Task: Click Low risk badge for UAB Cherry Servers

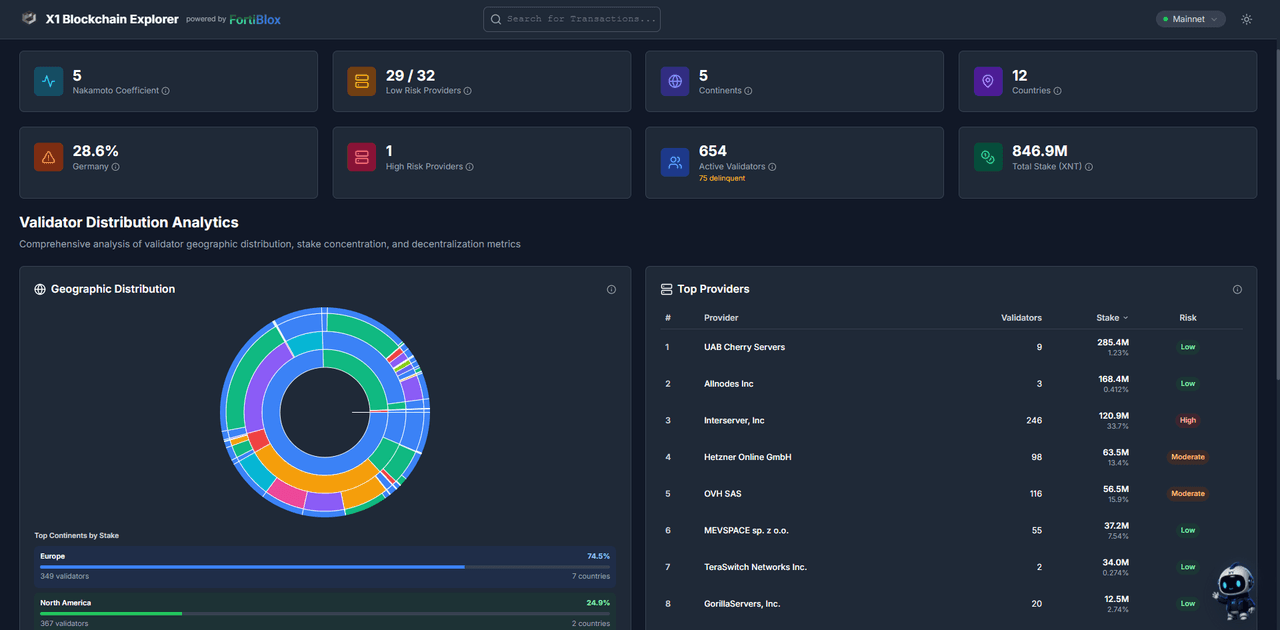Action: pos(1188,347)
